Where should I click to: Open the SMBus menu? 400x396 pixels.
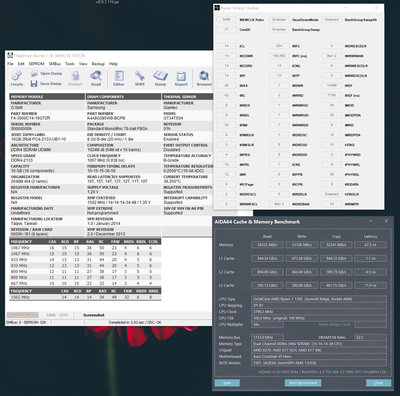(x=55, y=64)
